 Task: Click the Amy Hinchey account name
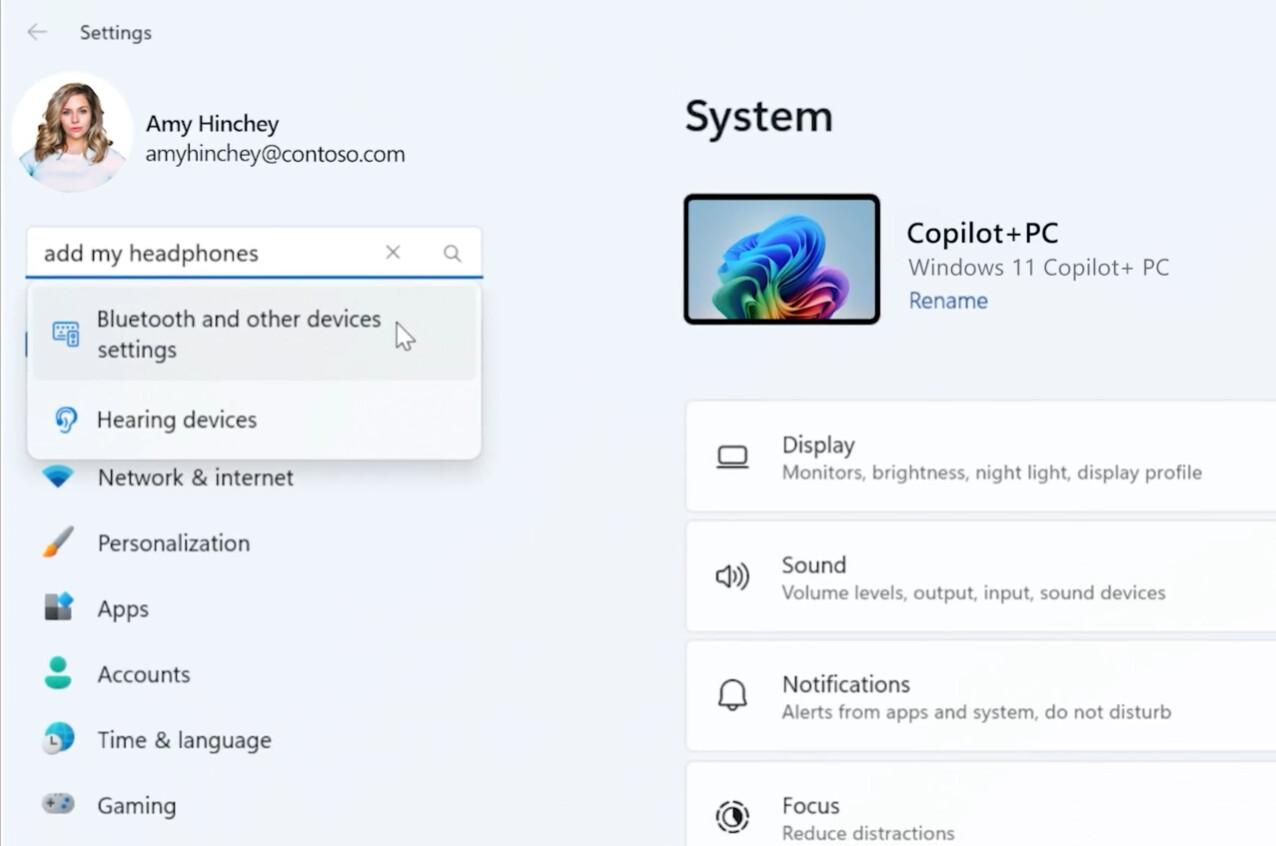pyautogui.click(x=212, y=124)
